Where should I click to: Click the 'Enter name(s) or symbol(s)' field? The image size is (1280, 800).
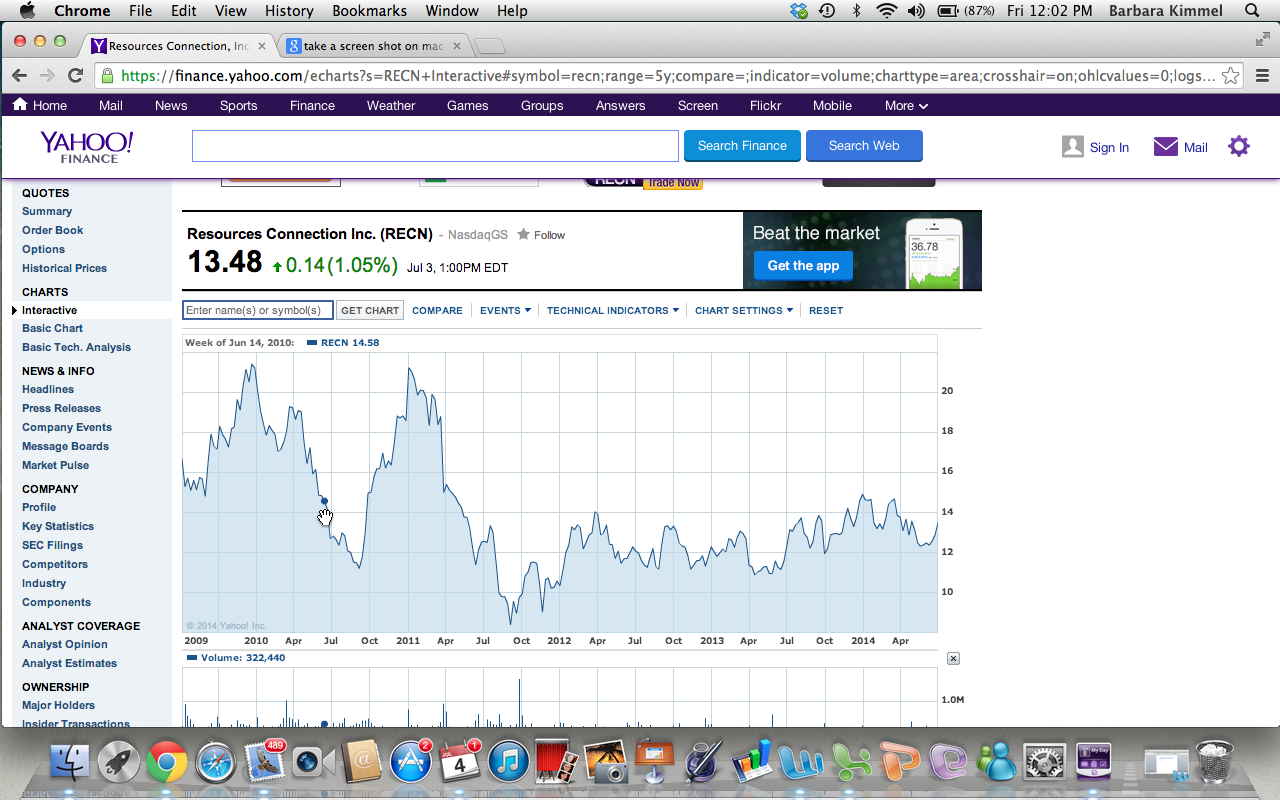pos(258,310)
